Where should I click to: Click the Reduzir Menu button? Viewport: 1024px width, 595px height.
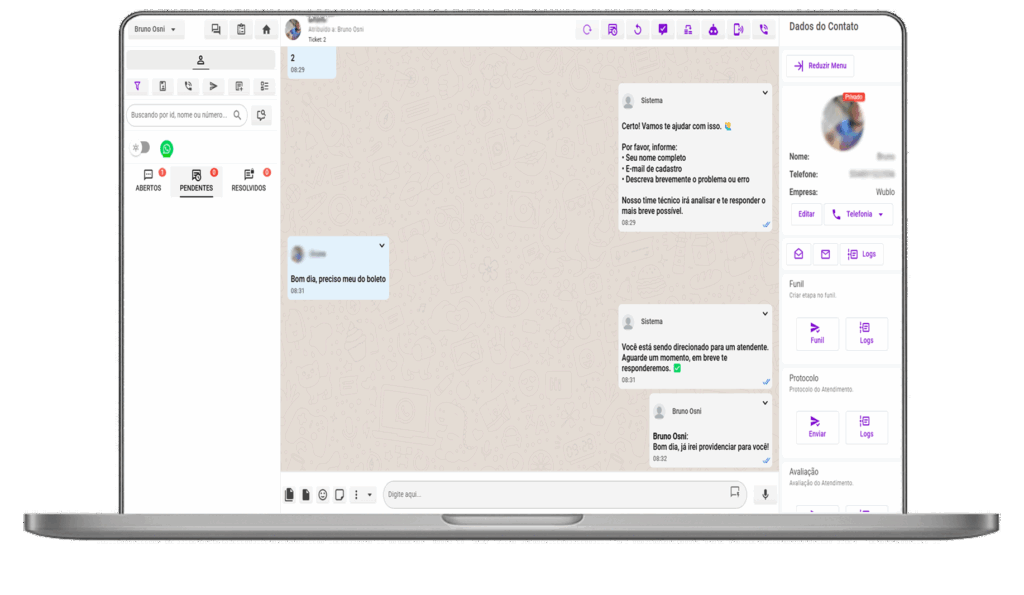(x=820, y=66)
